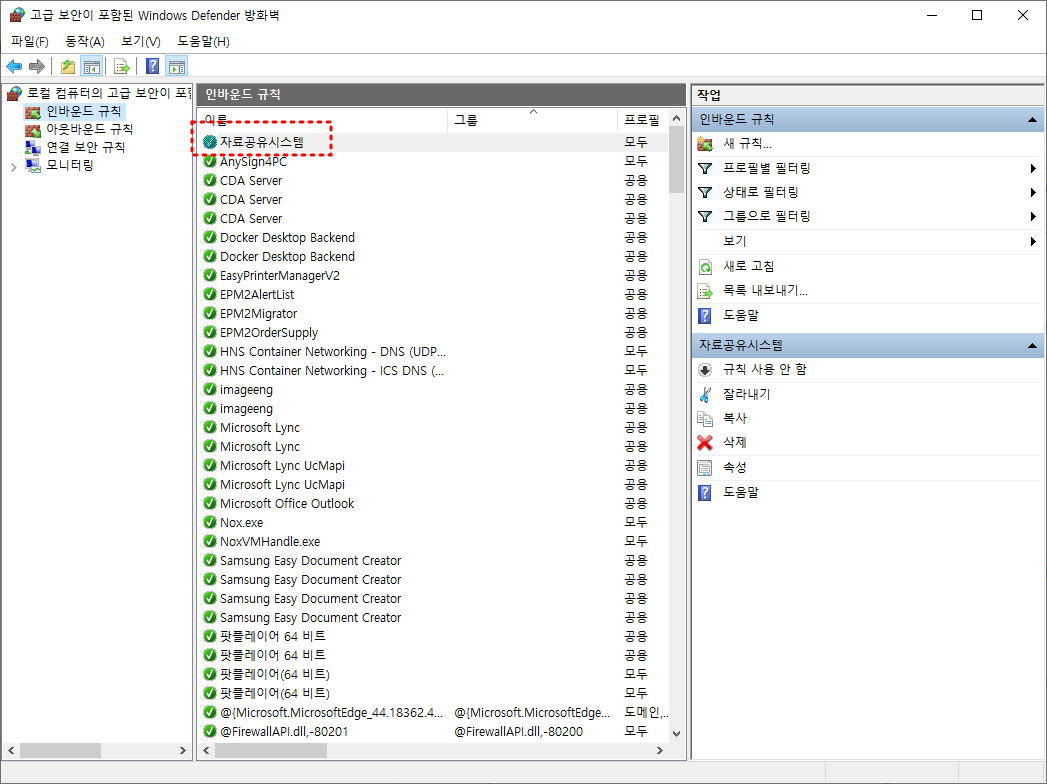Screen dimensions: 1047x784
Task: Select the Docker Desktop Backend first row
Action: [x=434, y=238]
